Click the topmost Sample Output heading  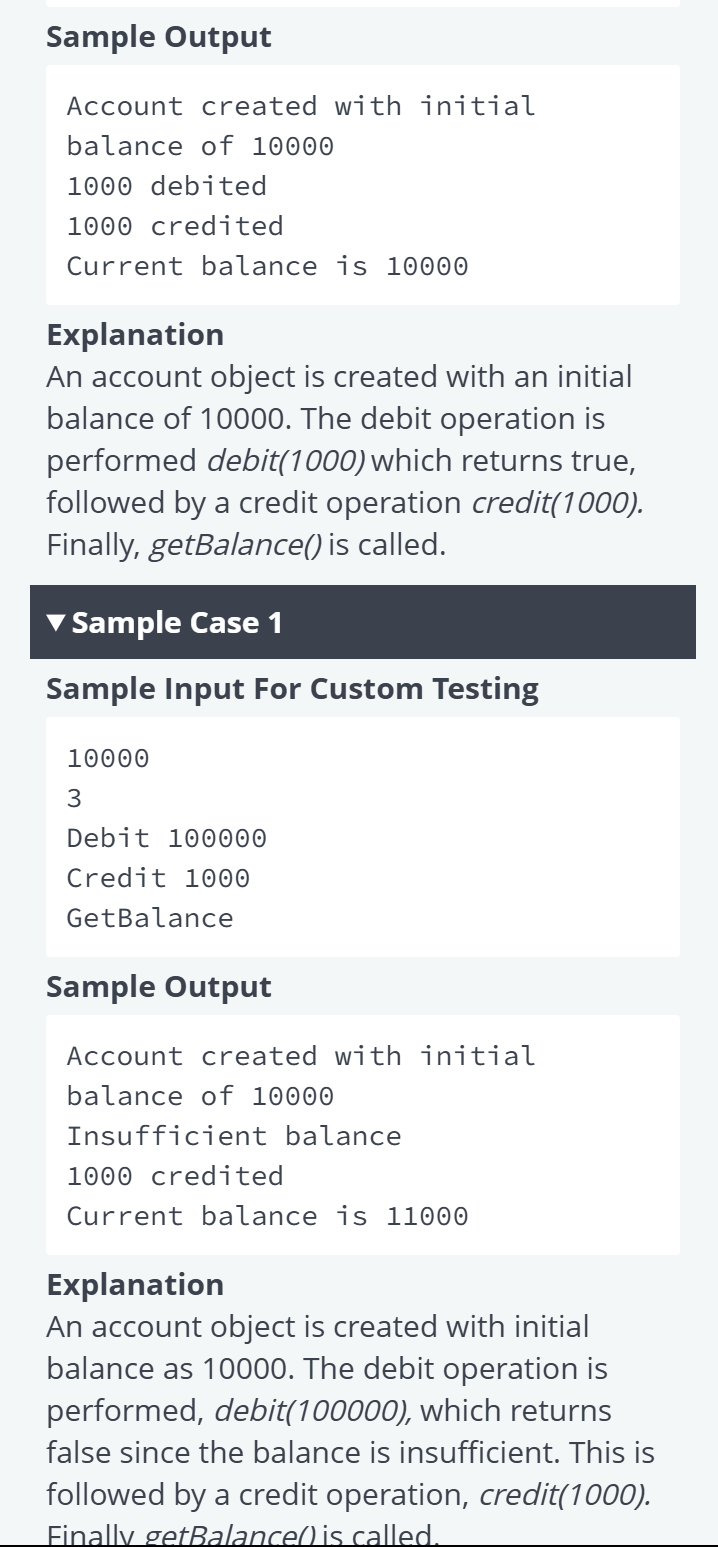click(159, 37)
